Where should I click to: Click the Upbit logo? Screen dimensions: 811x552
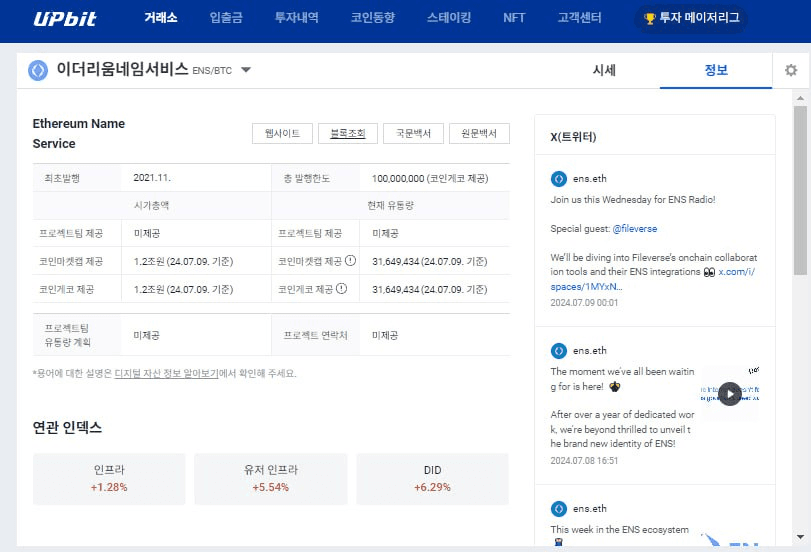pyautogui.click(x=65, y=19)
